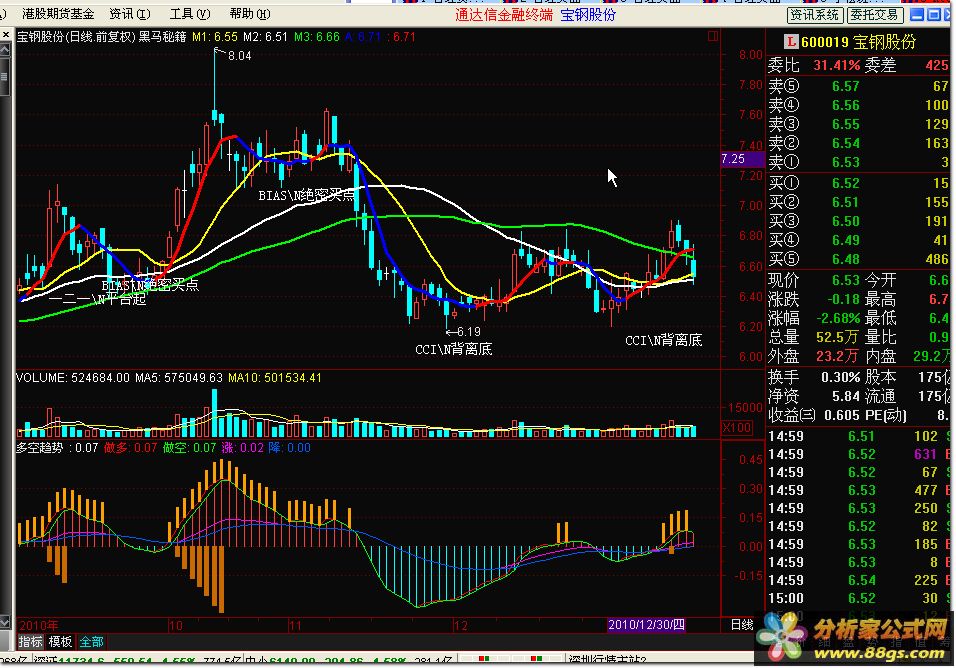
Task: Click the VOLUME: 524684.00 label
Action: click(x=73, y=378)
